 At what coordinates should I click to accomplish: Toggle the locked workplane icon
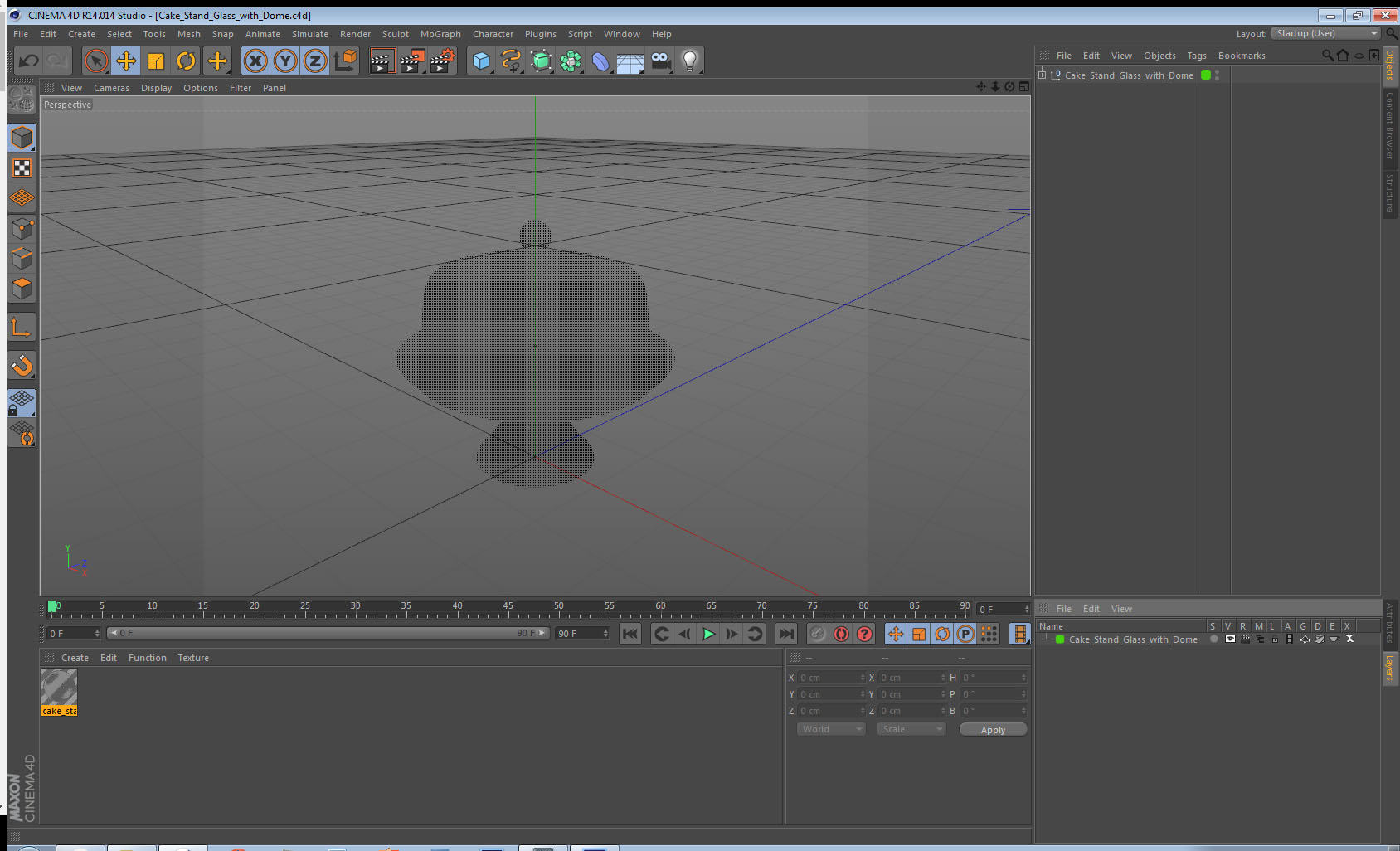[x=22, y=403]
